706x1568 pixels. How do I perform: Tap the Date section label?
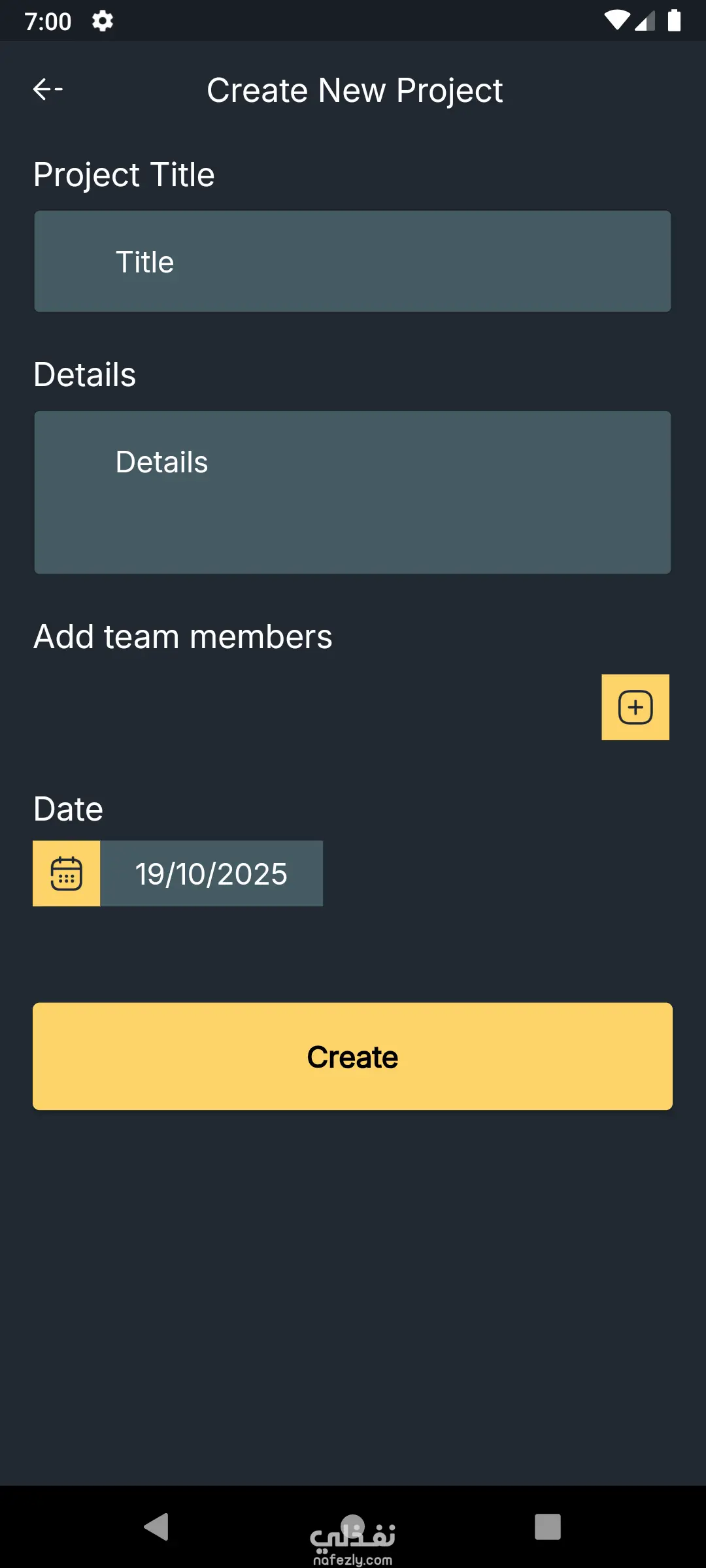point(69,809)
